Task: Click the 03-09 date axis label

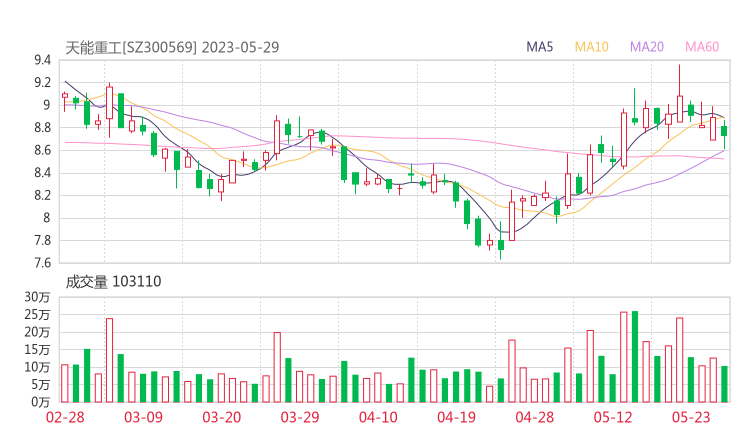Action: tap(143, 417)
